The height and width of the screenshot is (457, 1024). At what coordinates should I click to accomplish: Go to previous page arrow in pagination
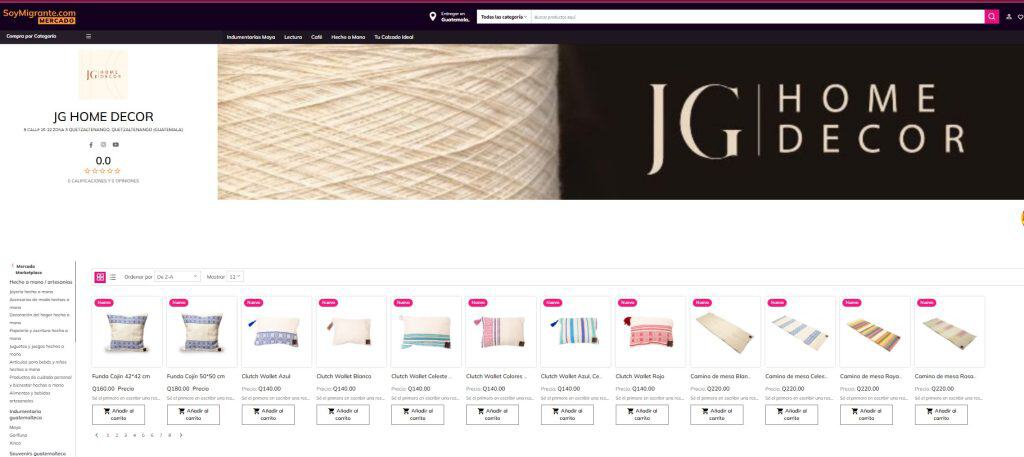click(97, 435)
